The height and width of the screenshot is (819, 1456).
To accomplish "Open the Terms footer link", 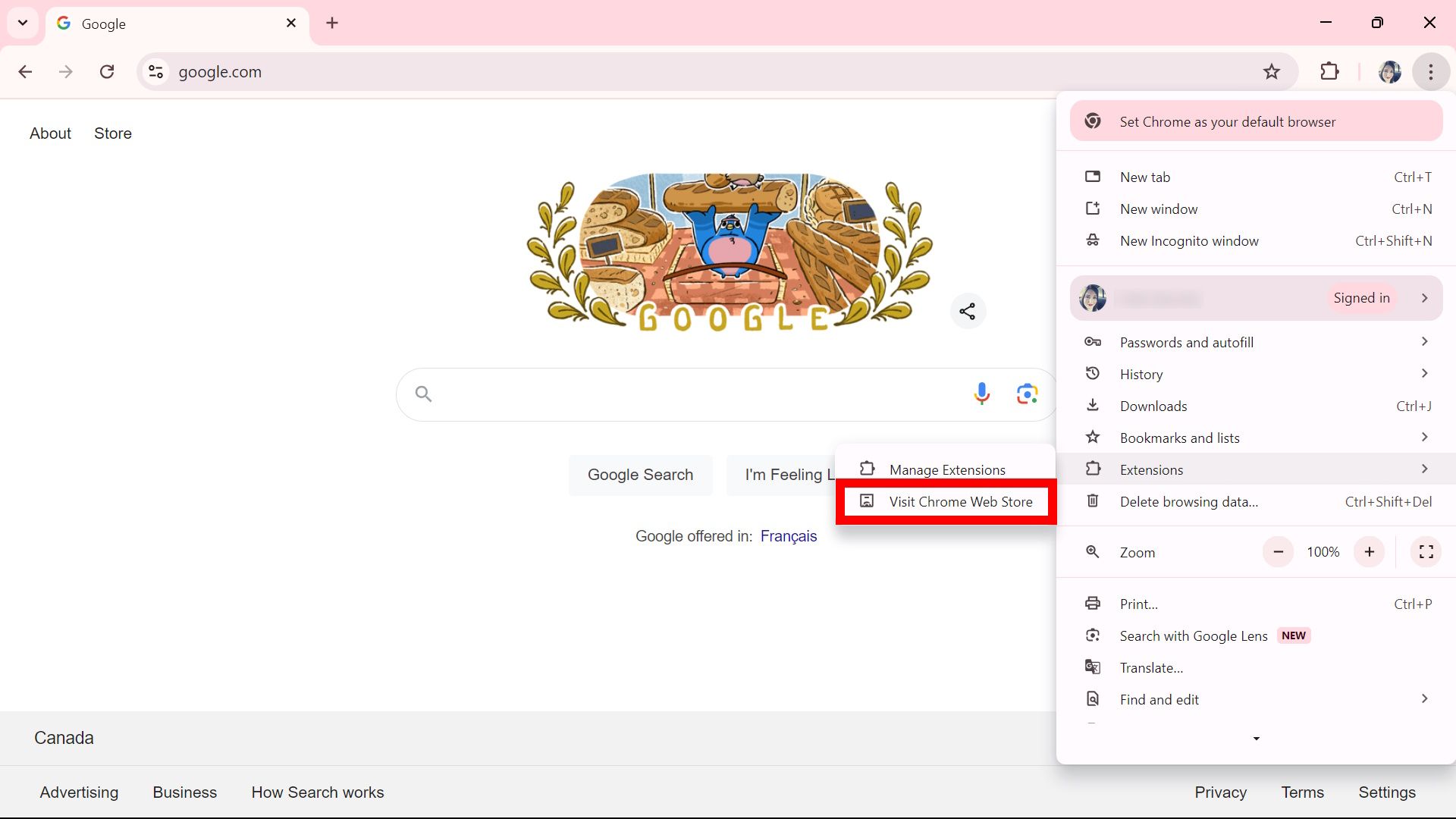I will 1303,792.
